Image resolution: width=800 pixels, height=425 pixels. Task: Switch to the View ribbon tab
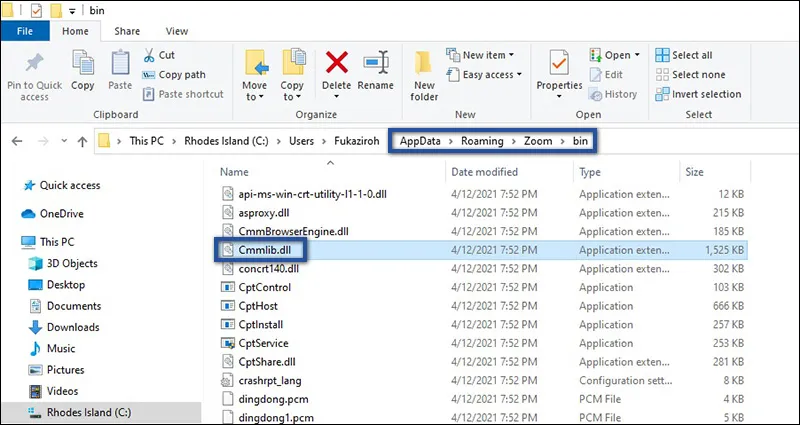click(177, 31)
